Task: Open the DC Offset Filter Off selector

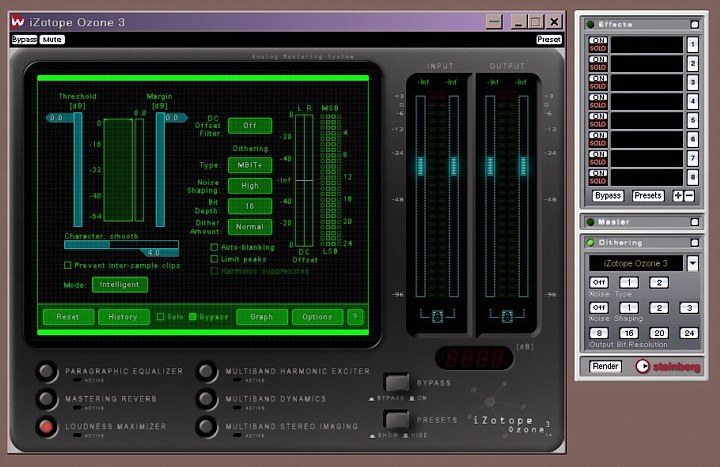Action: (250, 126)
